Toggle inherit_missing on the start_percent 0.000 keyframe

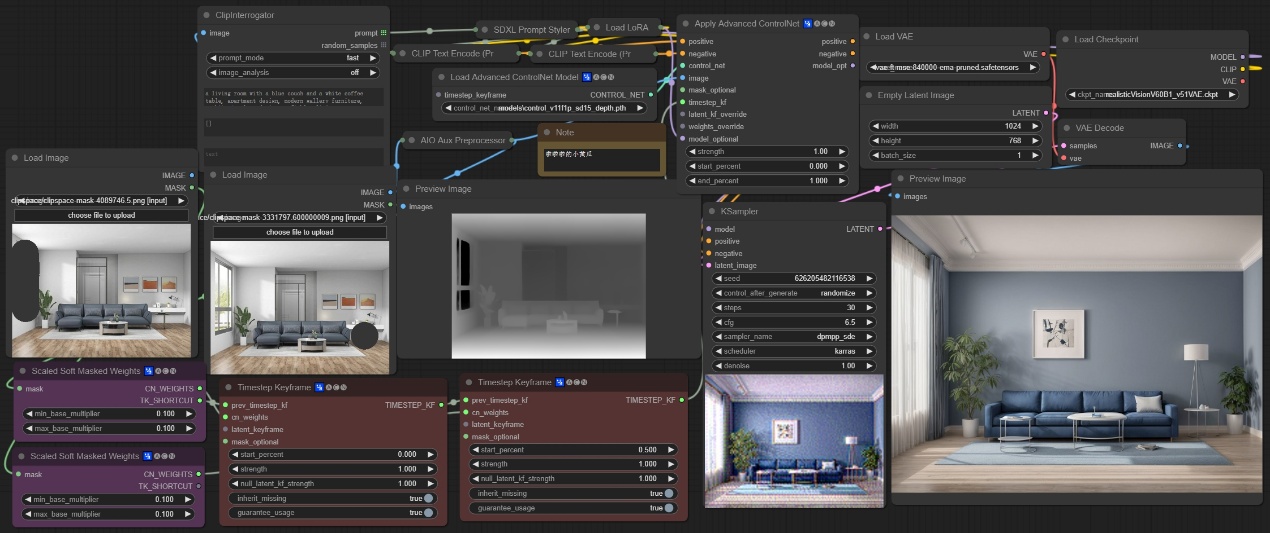coord(429,498)
